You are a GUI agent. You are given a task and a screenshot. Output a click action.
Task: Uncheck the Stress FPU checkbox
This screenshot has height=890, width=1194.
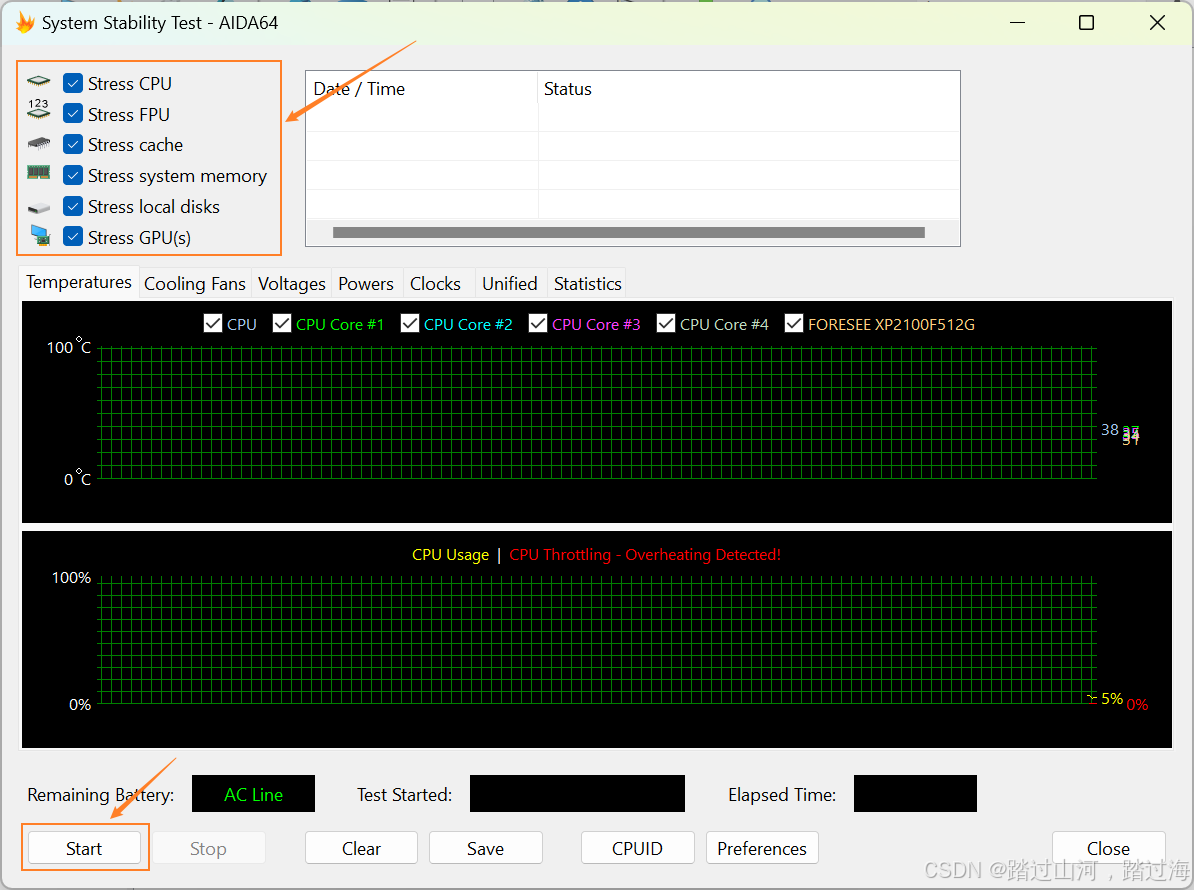coord(73,113)
